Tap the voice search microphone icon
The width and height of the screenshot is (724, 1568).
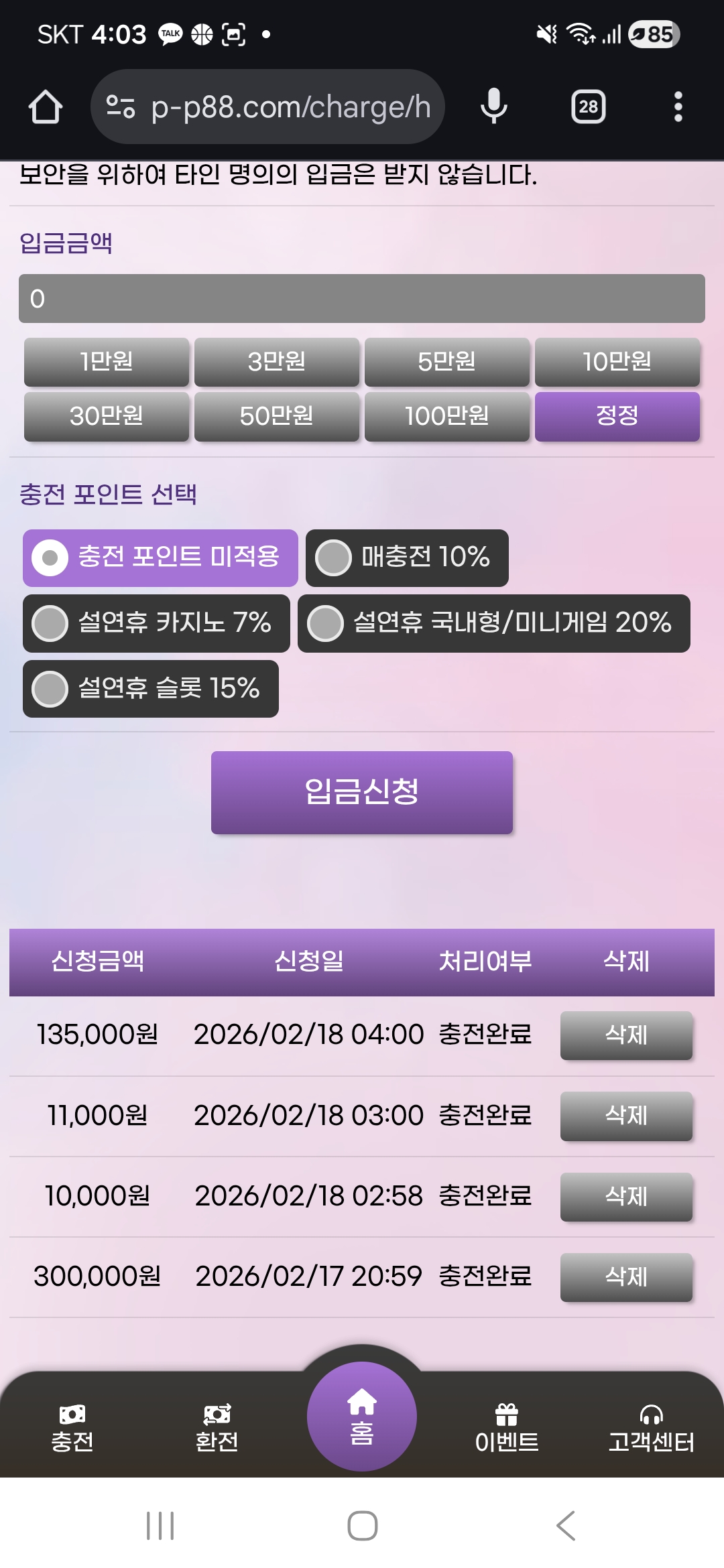[494, 107]
